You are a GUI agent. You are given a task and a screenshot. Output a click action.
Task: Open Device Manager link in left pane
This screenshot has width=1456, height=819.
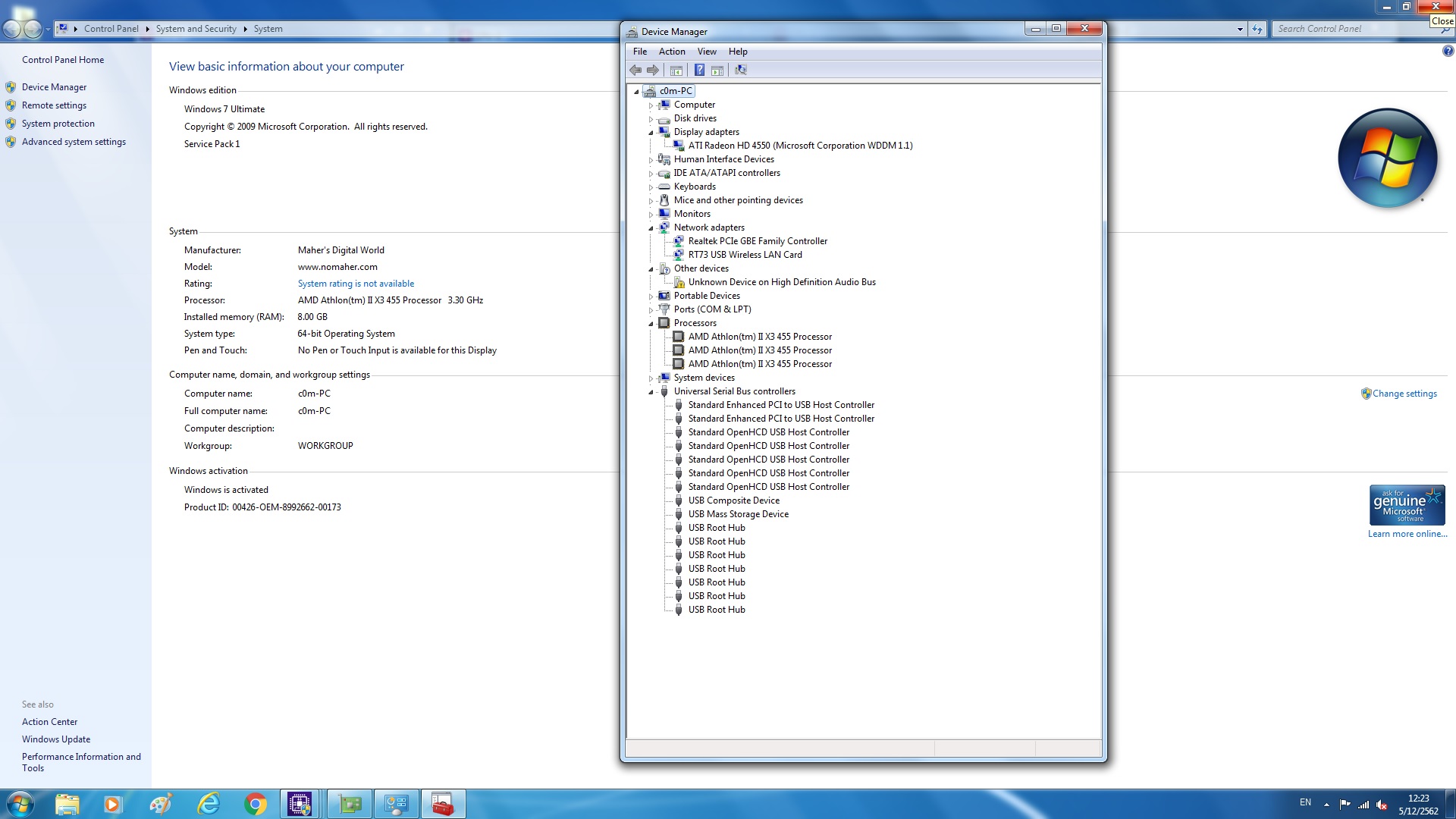point(54,87)
